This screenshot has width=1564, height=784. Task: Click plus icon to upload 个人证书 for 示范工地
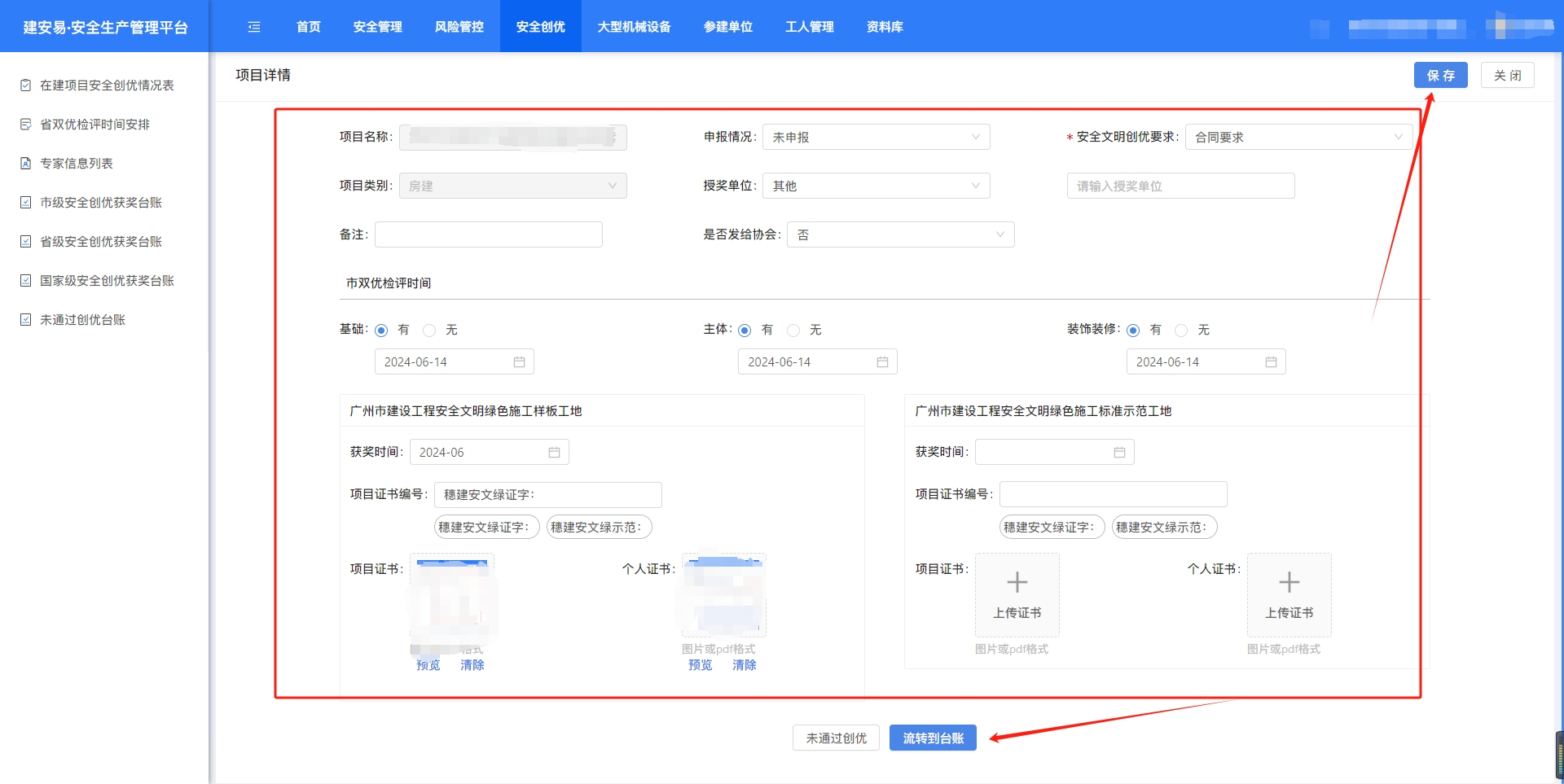pos(1289,583)
